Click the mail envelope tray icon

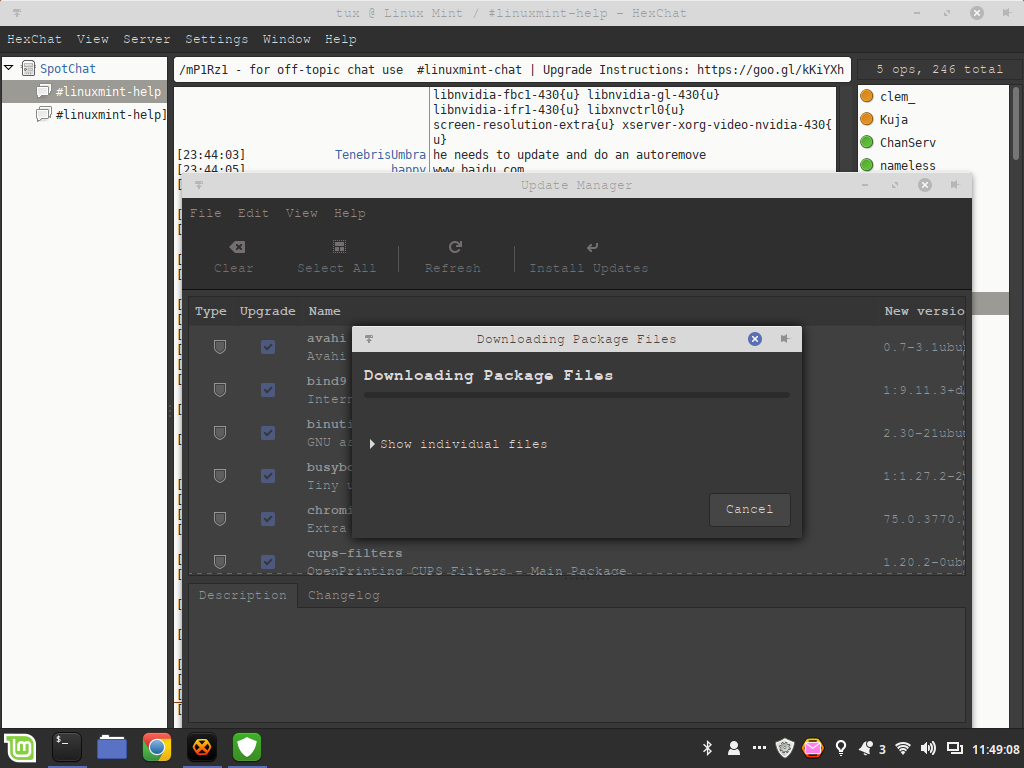(x=812, y=748)
